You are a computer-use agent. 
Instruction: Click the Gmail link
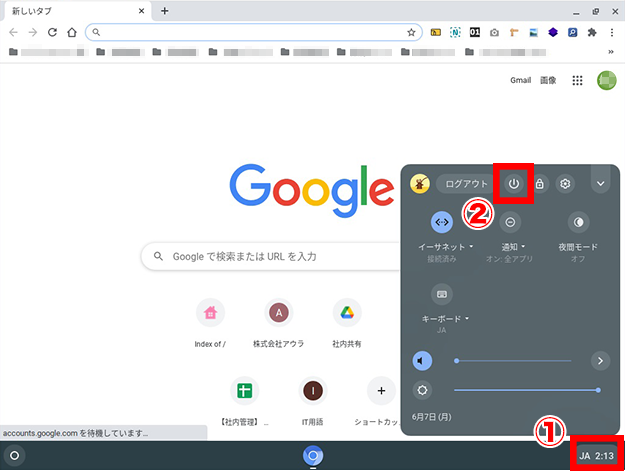(x=521, y=80)
